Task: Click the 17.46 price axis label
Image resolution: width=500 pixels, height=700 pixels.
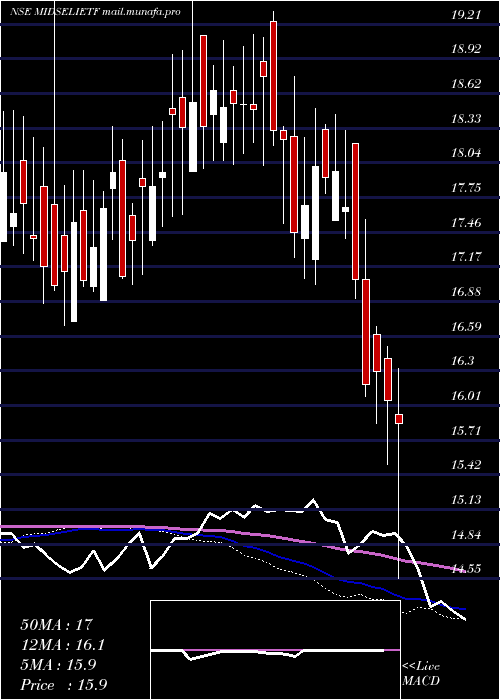Action: [466, 222]
